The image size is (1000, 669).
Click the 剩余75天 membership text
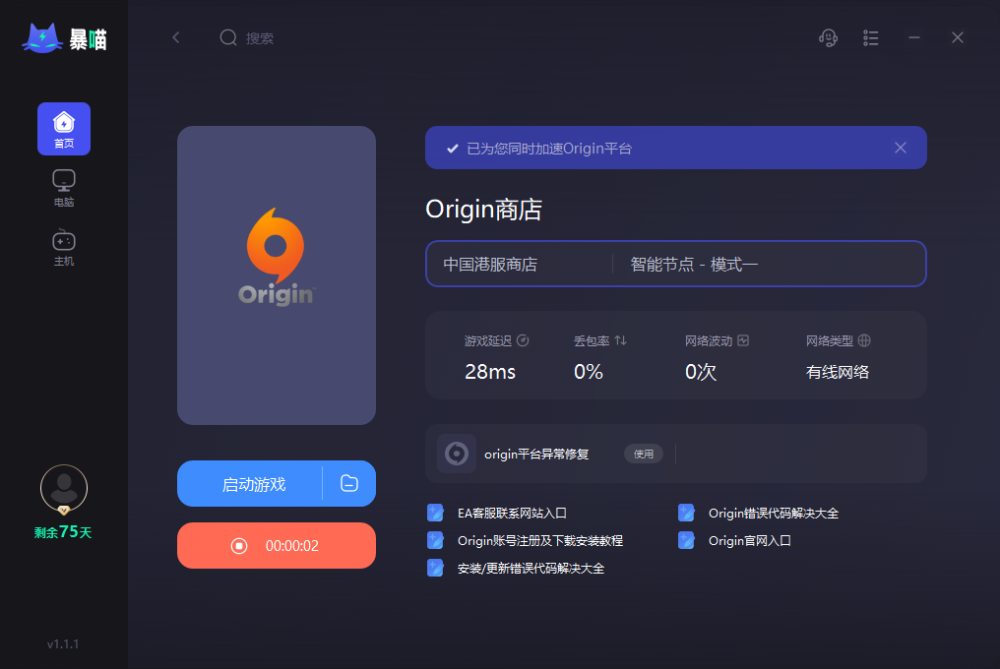point(63,532)
